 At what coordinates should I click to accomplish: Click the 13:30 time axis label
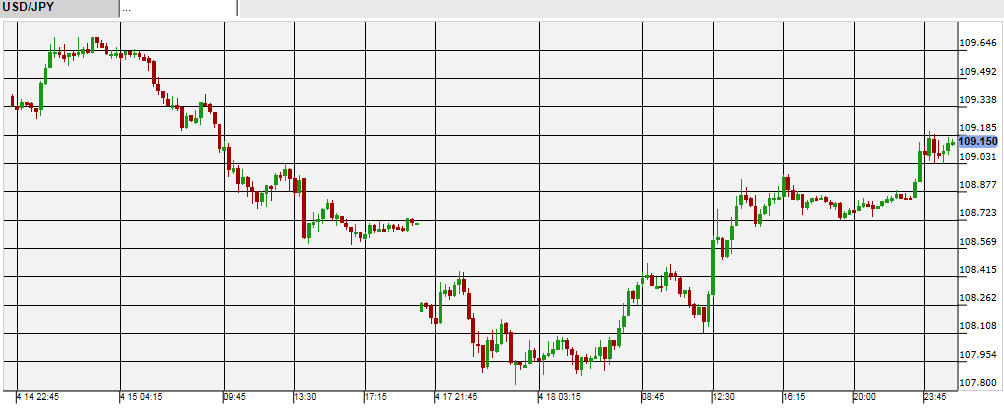point(305,397)
